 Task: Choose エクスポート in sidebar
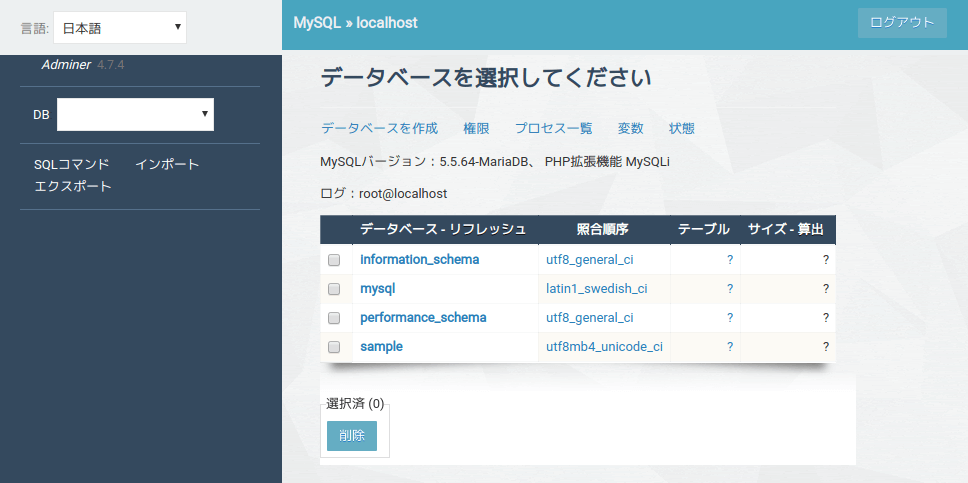coord(73,186)
